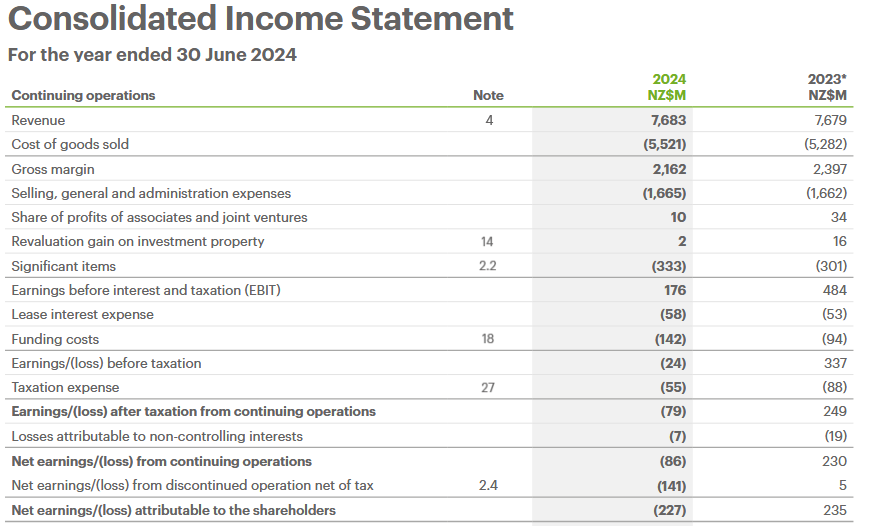Click the Note column header
Screen dimensions: 872x528
488,95
